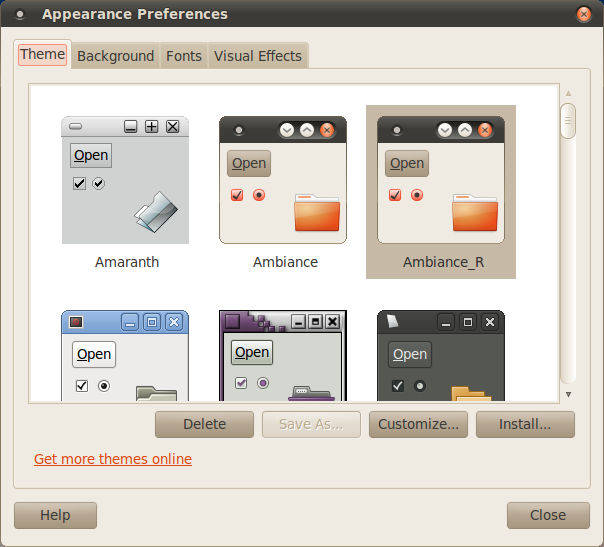Click the Ambiance_R theme name label

443,262
